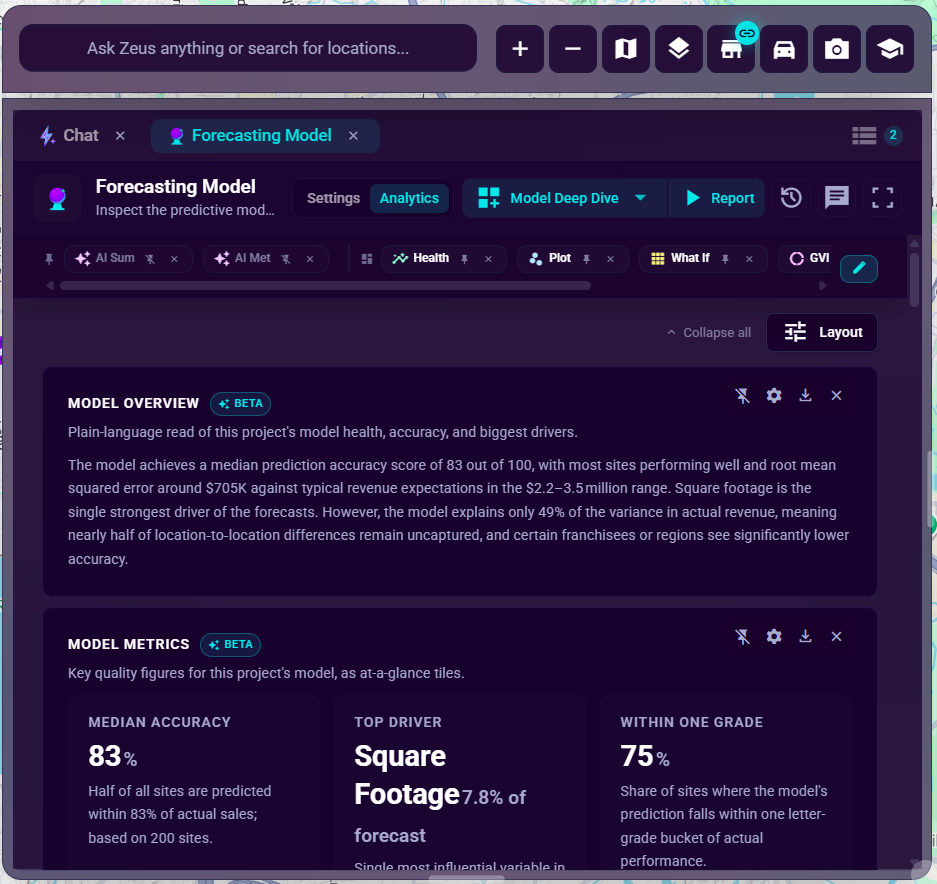The width and height of the screenshot is (937, 884).
Task: Remove the Plot chip
Action: [611, 259]
